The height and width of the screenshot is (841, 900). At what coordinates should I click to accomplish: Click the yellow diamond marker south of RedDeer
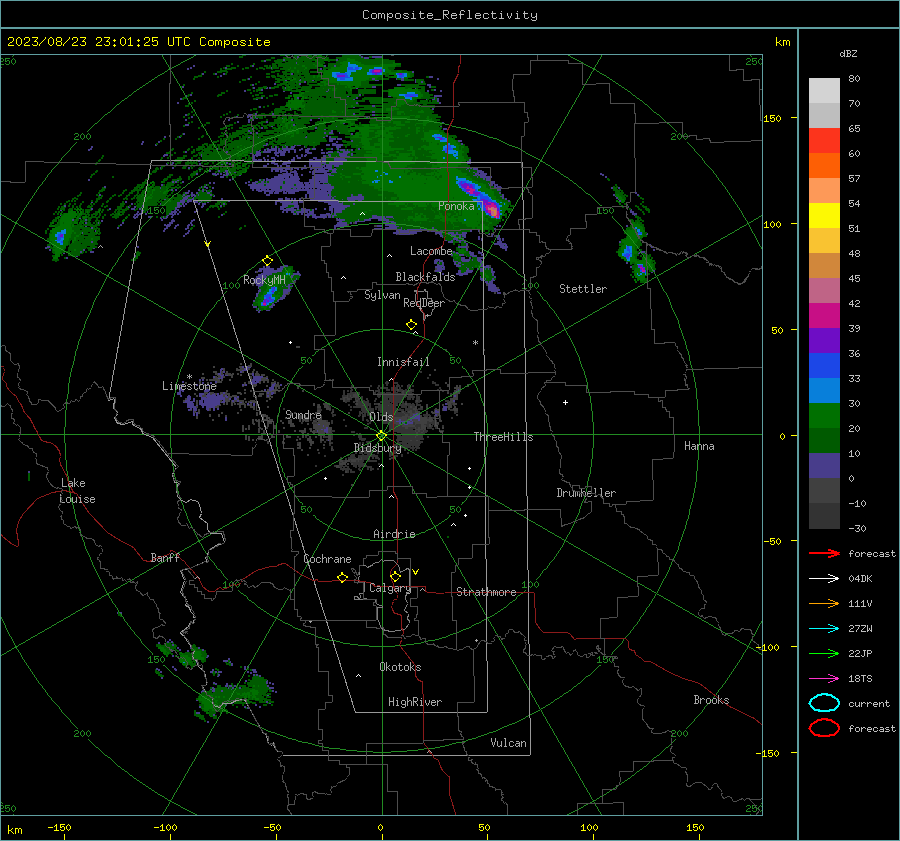click(x=411, y=325)
